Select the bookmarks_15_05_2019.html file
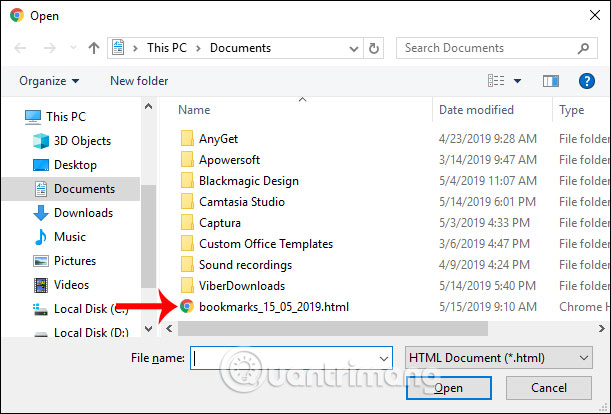Viewport: 611px width, 414px height. click(275, 307)
